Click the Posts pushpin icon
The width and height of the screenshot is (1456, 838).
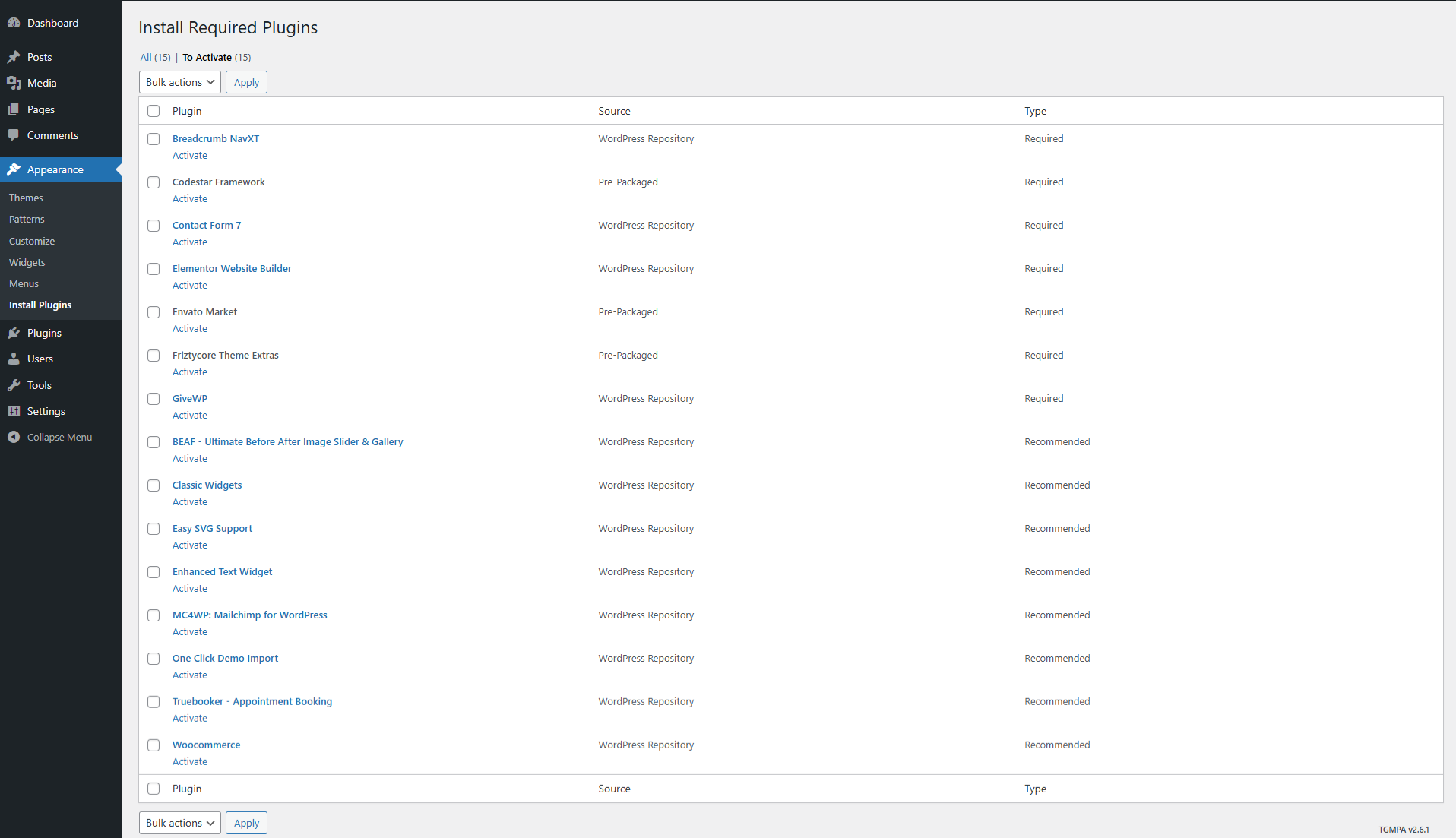click(x=14, y=57)
